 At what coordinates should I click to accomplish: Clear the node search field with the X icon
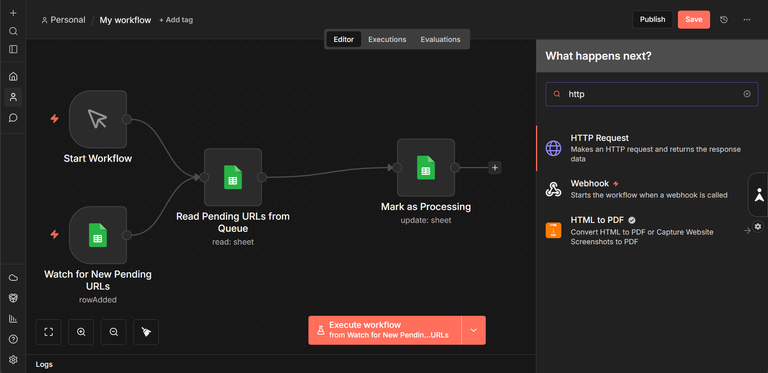pos(747,94)
